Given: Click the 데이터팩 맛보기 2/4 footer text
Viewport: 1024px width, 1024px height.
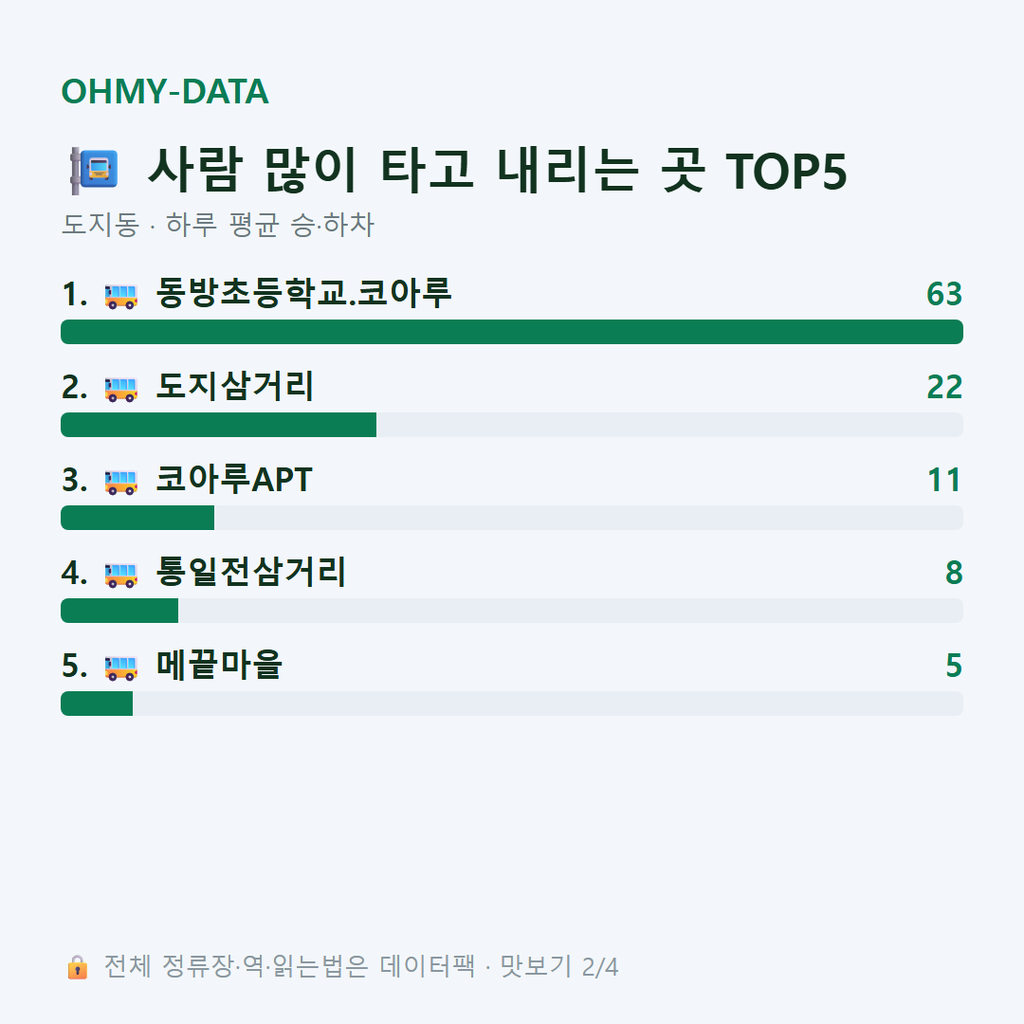Looking at the screenshot, I should pos(361,967).
